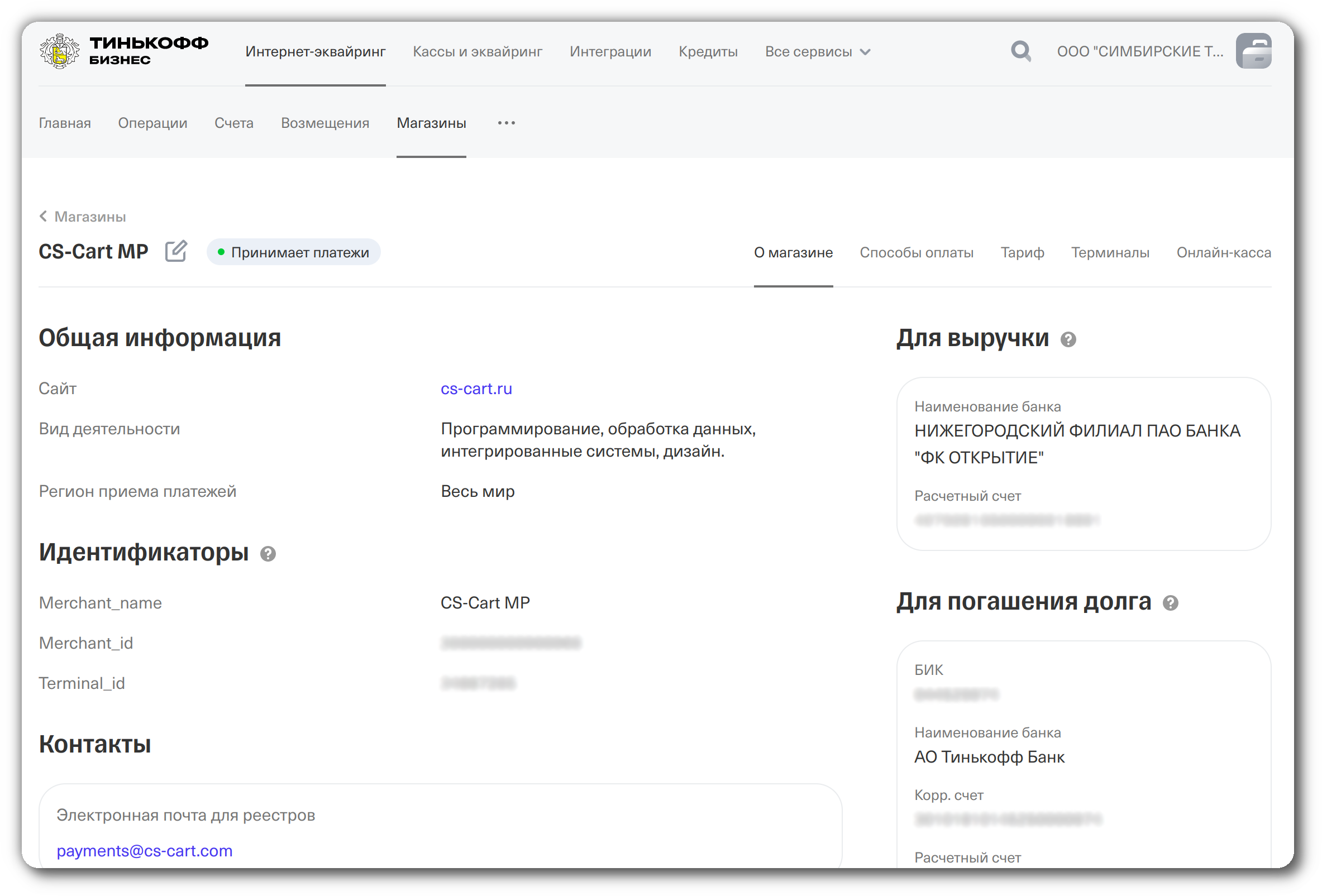
Task: Go back to Магазины via chevron
Action: click(x=44, y=216)
